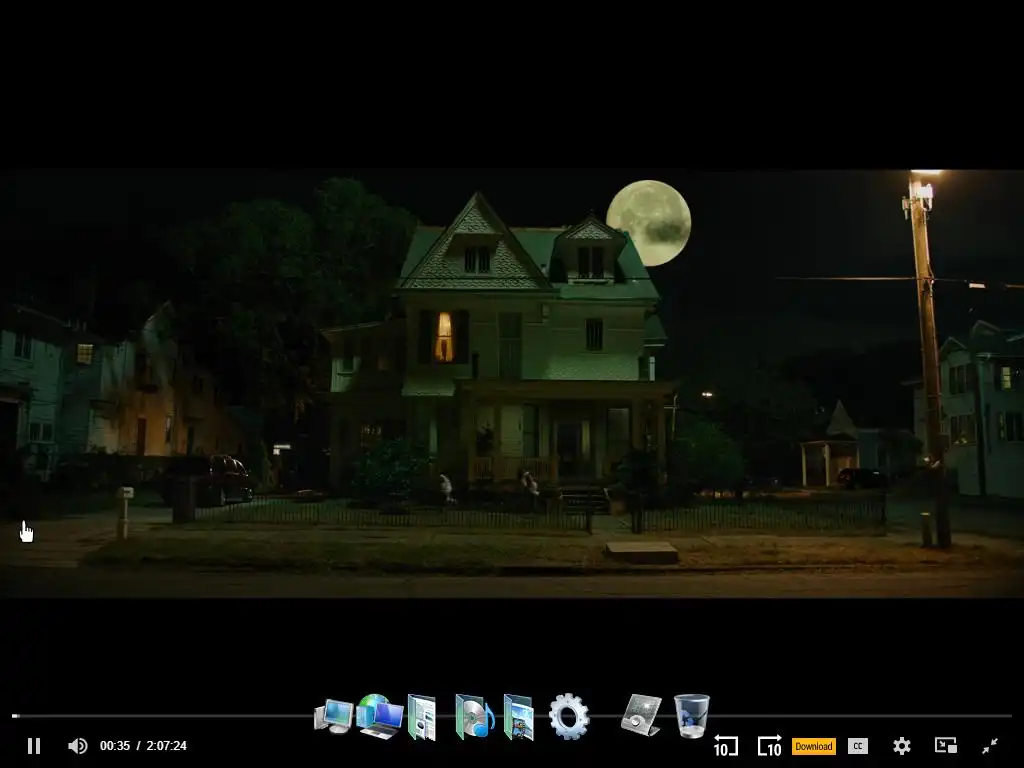
Task: Open the Recycle Bin dock icon
Action: (692, 716)
